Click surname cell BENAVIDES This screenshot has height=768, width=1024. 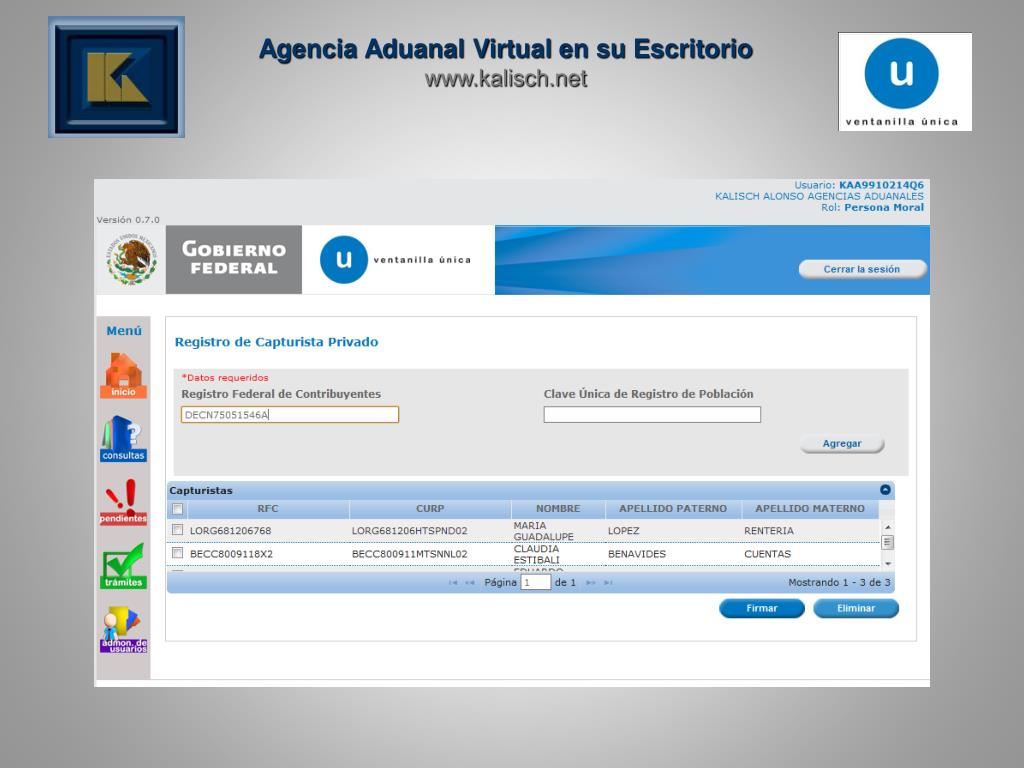click(x=637, y=554)
